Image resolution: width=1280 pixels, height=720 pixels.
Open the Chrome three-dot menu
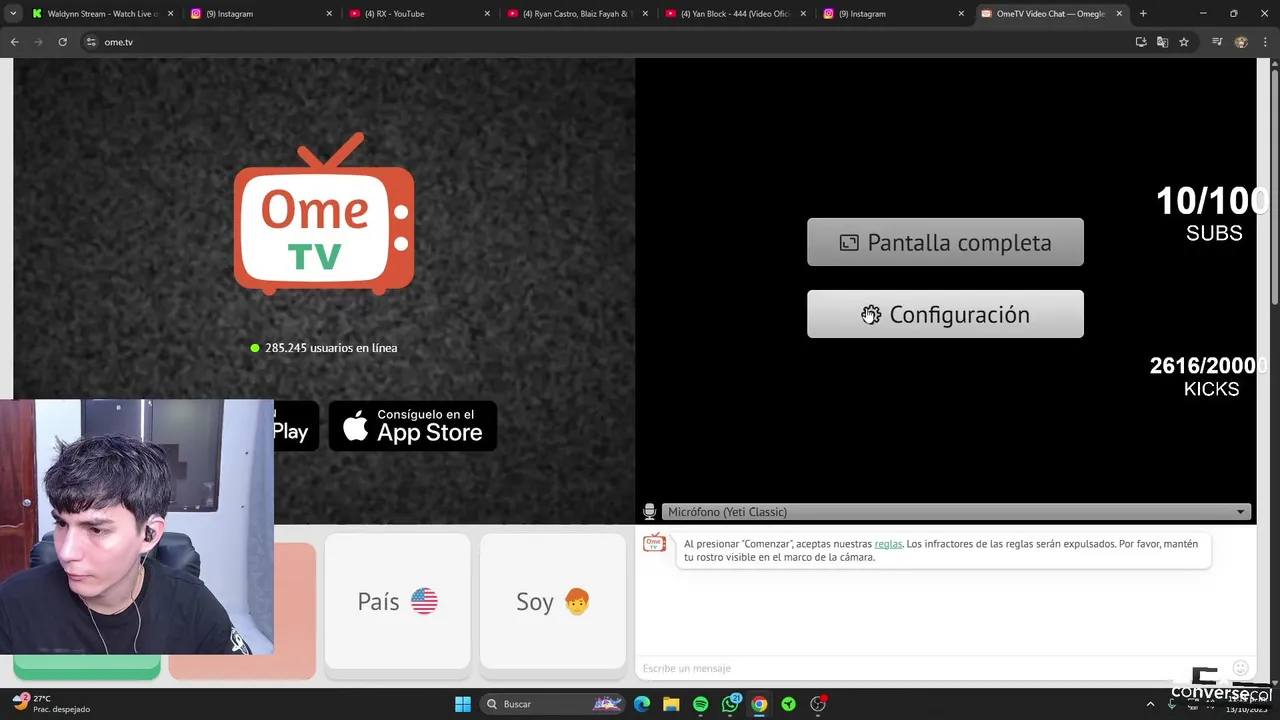[1265, 42]
